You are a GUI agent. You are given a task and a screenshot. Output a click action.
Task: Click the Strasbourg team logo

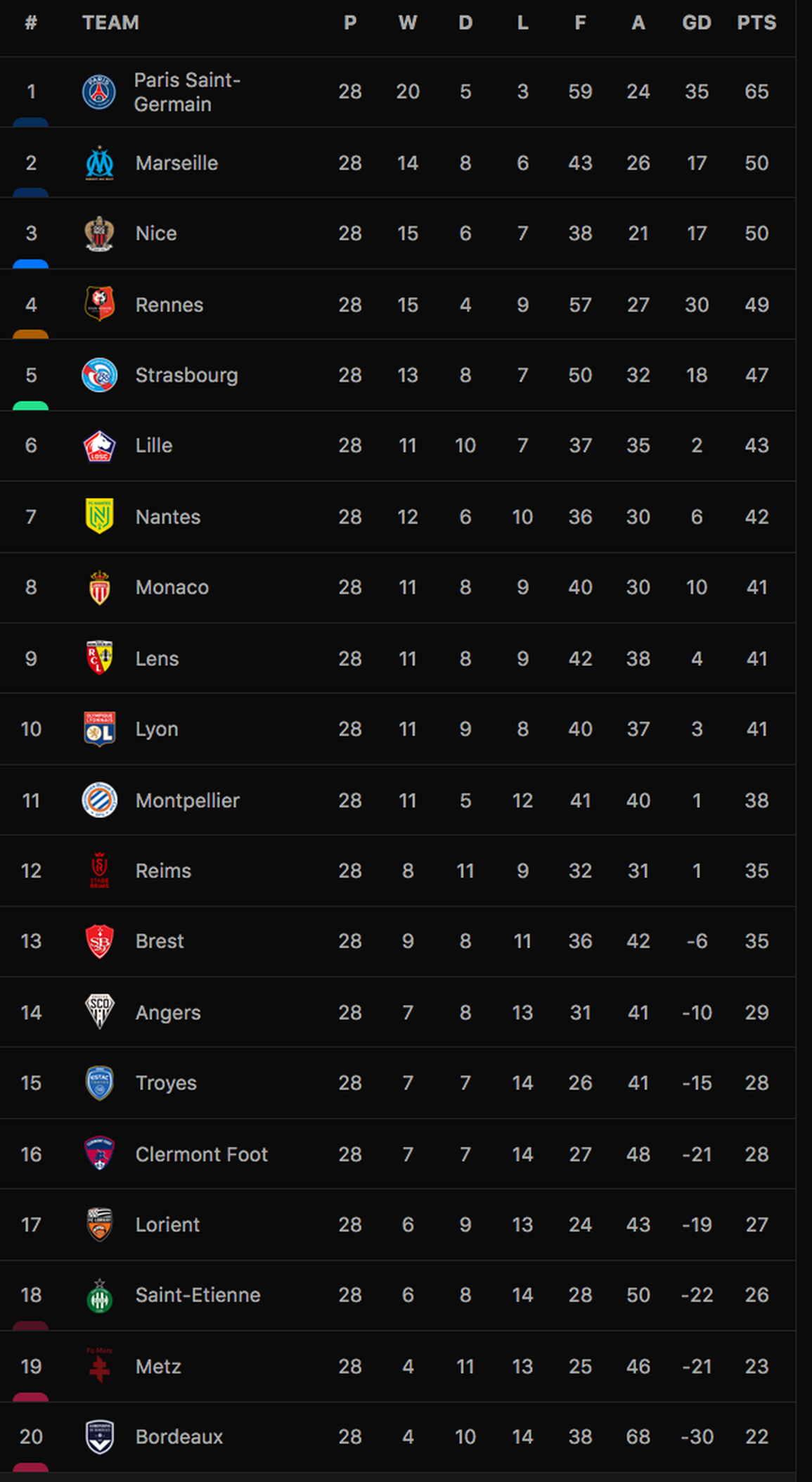99,375
